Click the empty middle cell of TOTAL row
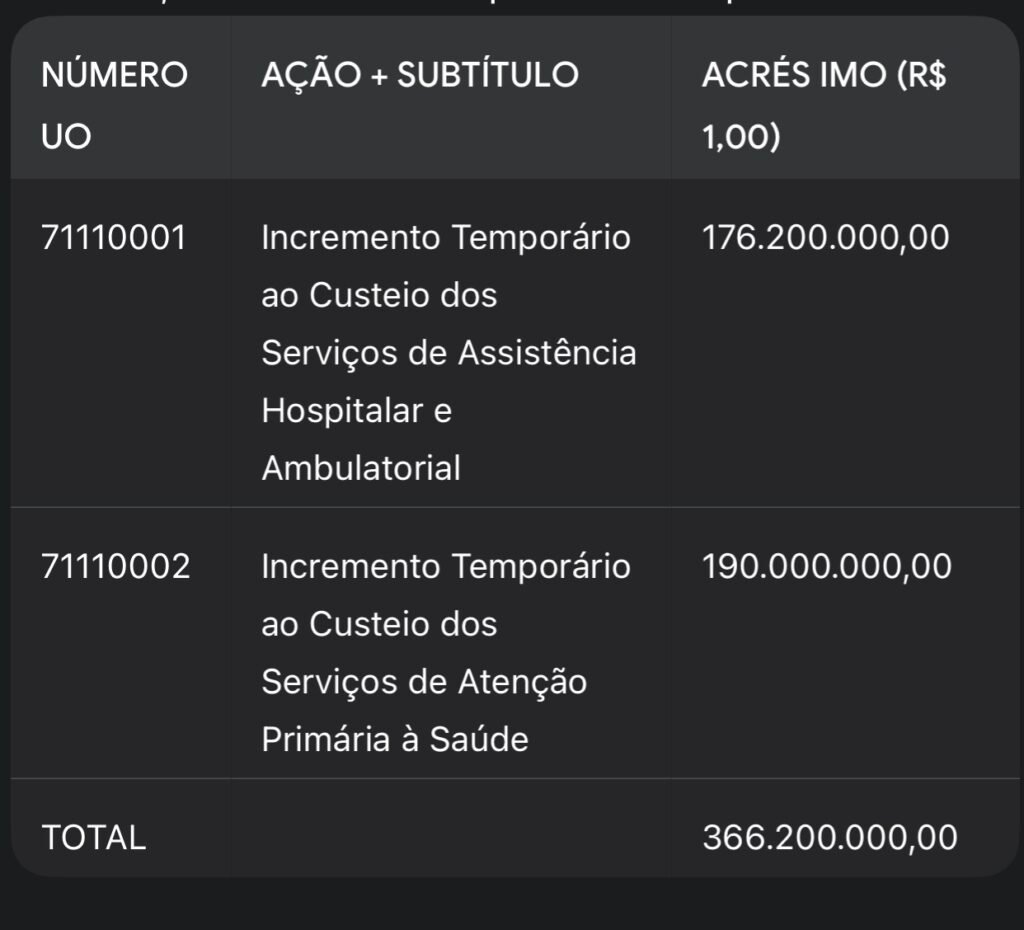This screenshot has height=930, width=1024. click(x=450, y=837)
